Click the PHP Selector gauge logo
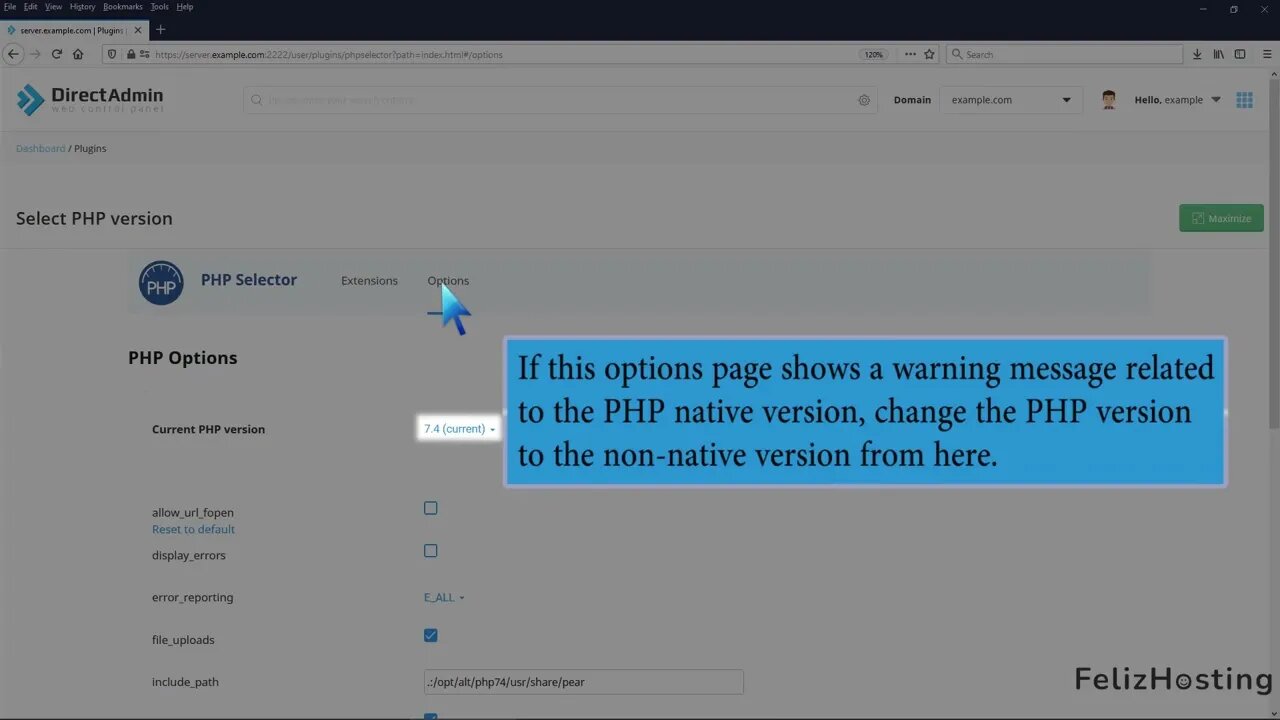This screenshot has height=720, width=1280. [161, 283]
